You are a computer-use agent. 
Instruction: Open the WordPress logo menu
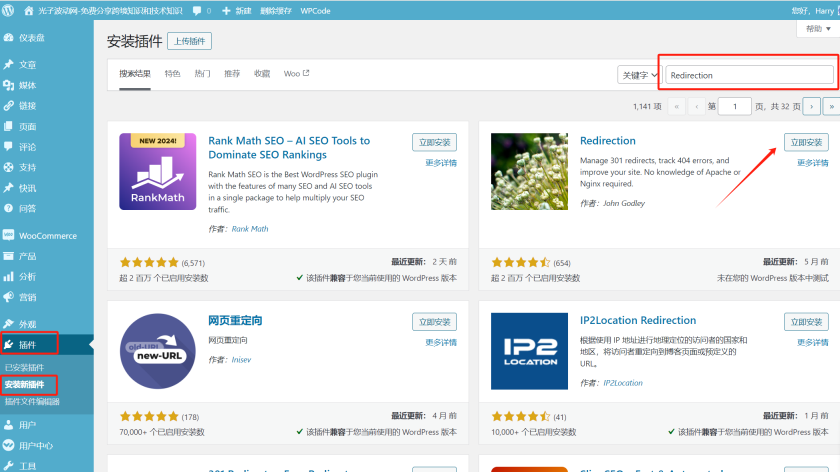(x=8, y=10)
